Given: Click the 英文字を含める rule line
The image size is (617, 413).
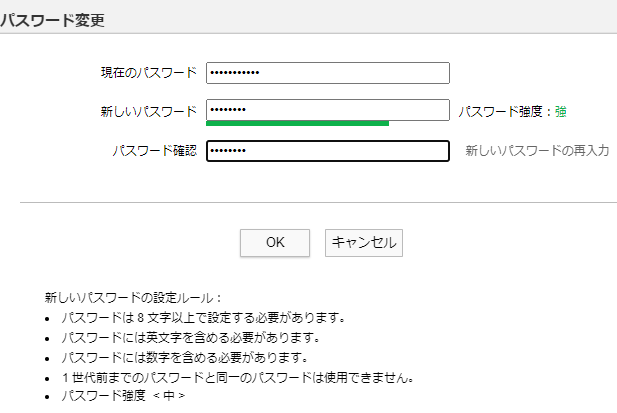Looking at the screenshot, I should point(191,338).
